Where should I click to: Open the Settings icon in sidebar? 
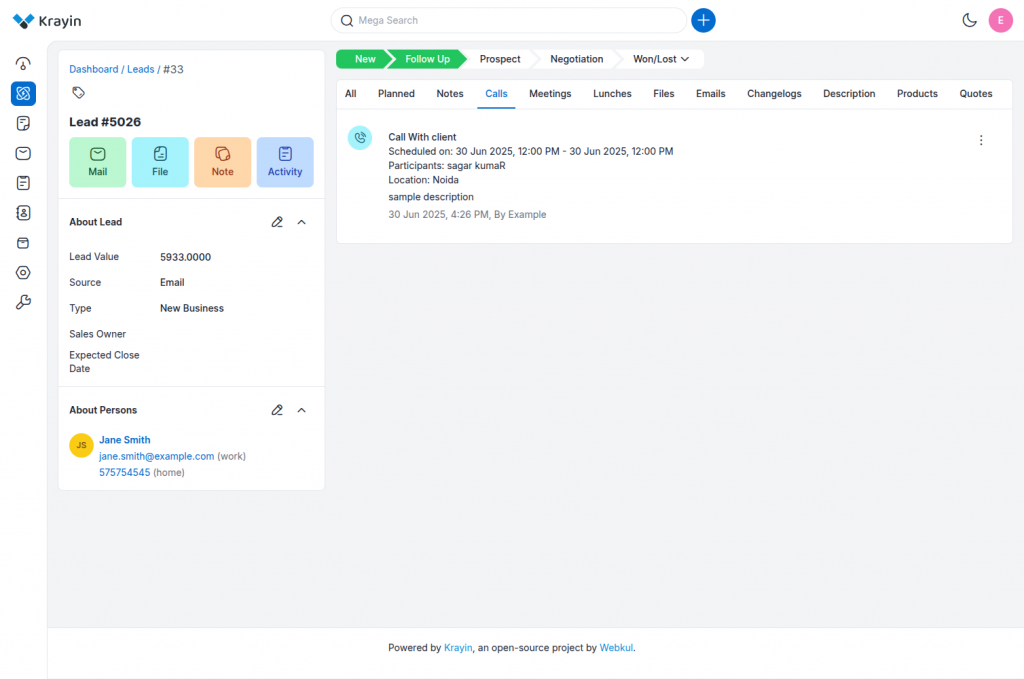pos(23,273)
